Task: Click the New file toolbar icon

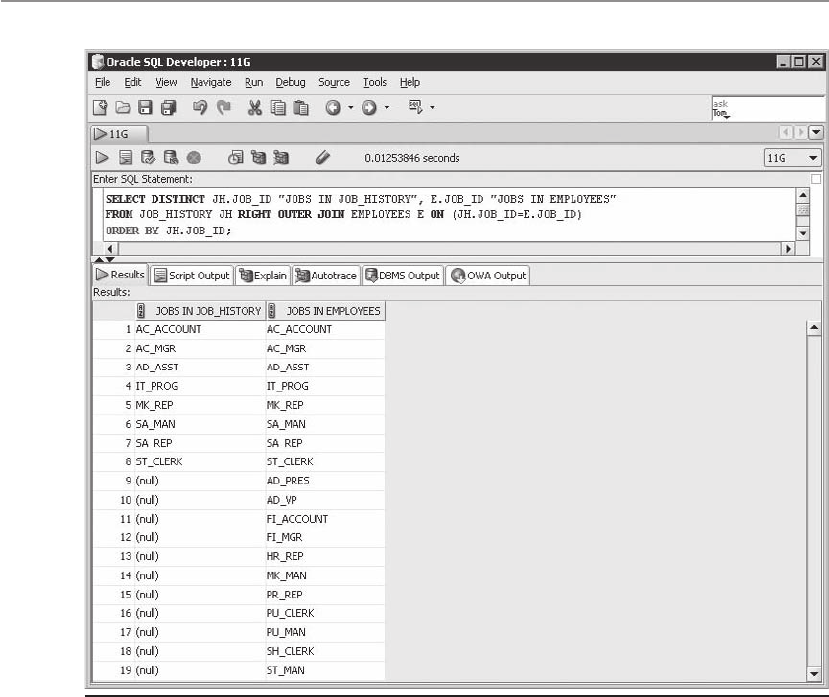Action: [x=100, y=108]
